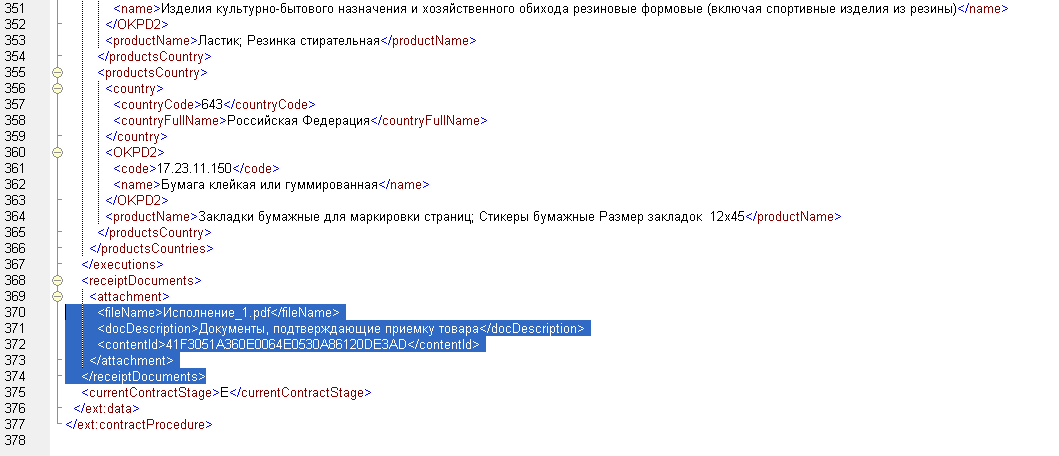Click the closing OKPD2 tag on line 352
This screenshot has height=456, width=1059.
point(137,24)
